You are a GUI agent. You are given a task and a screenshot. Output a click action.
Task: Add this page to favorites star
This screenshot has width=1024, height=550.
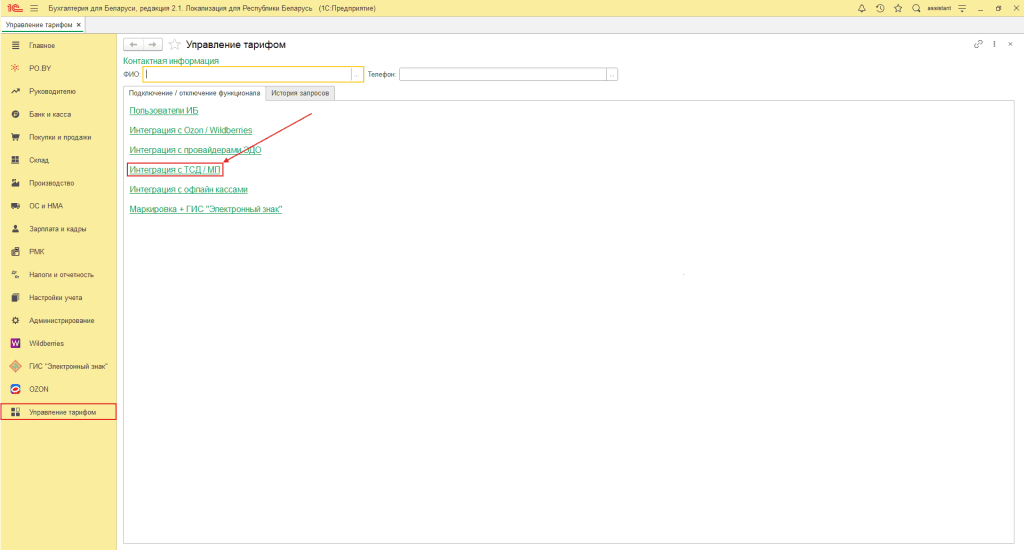(175, 44)
